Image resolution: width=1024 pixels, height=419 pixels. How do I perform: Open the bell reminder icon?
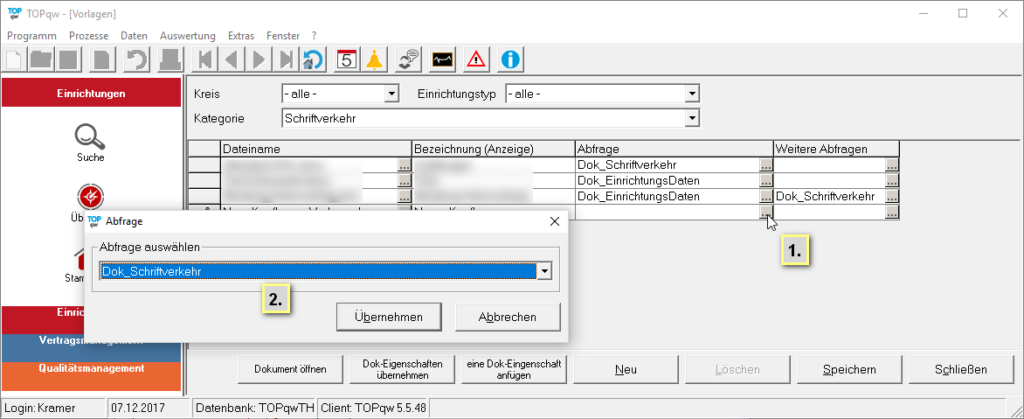pyautogui.click(x=375, y=59)
